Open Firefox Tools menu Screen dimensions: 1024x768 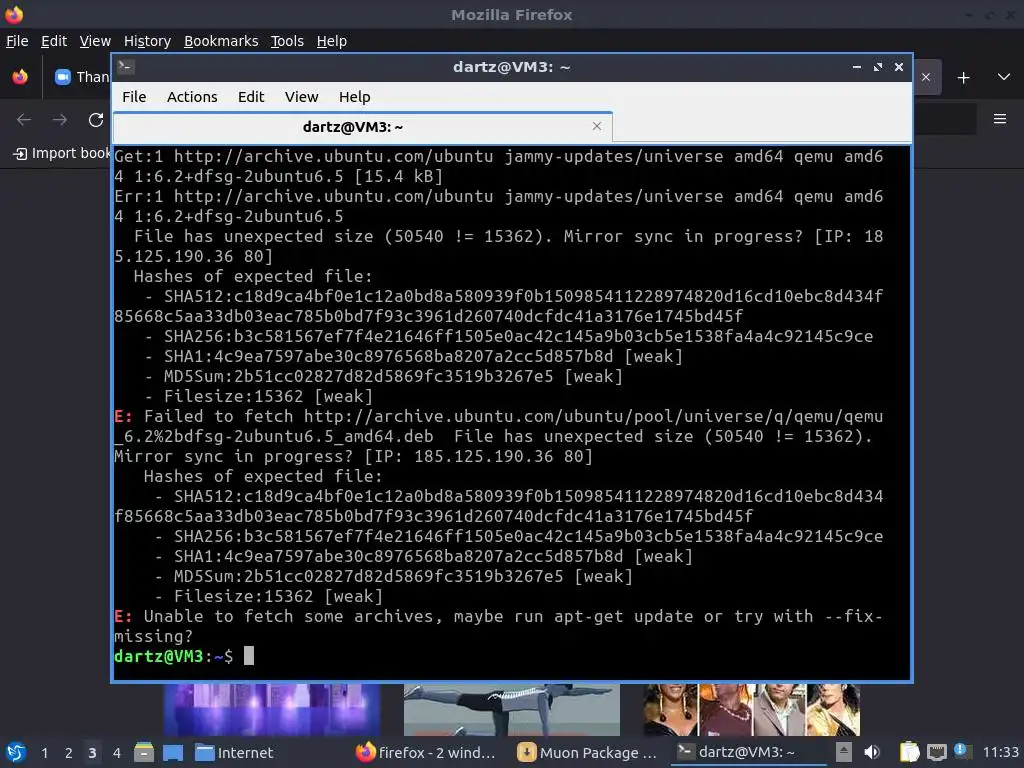tap(287, 41)
